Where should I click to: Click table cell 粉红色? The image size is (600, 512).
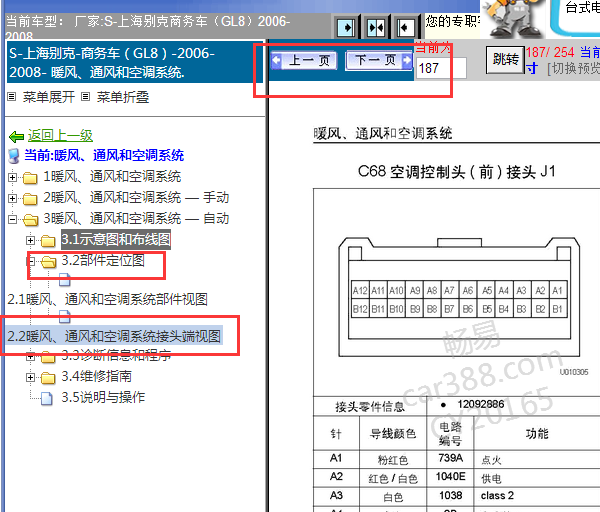tap(393, 460)
